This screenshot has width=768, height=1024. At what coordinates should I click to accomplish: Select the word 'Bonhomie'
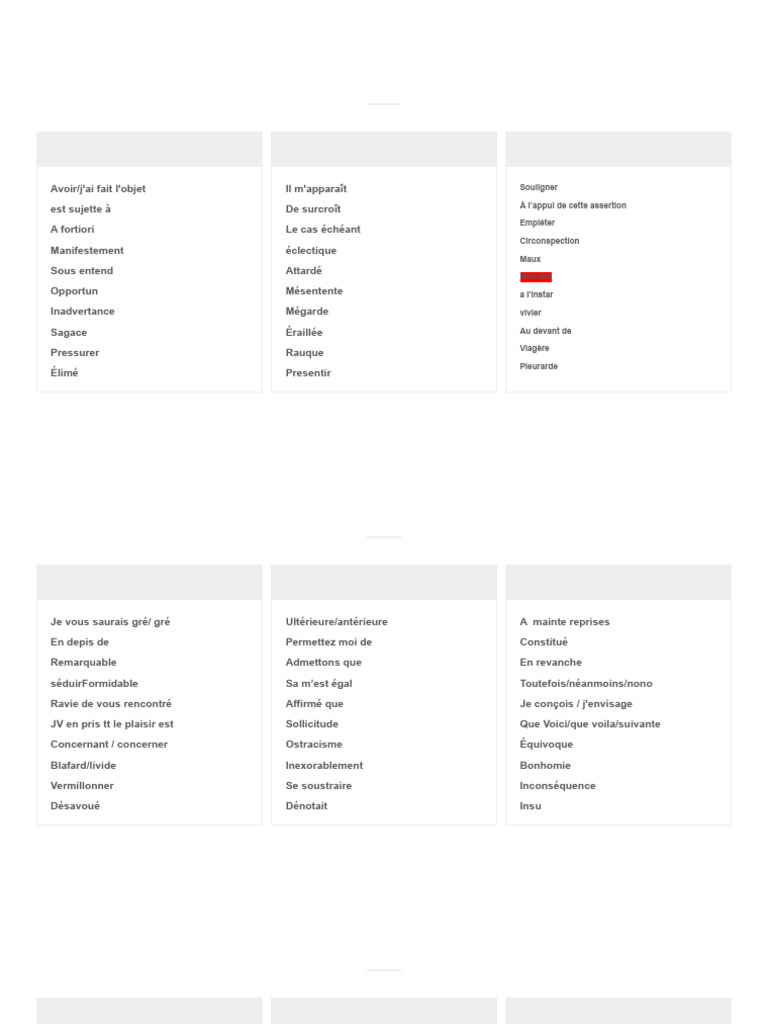click(545, 765)
